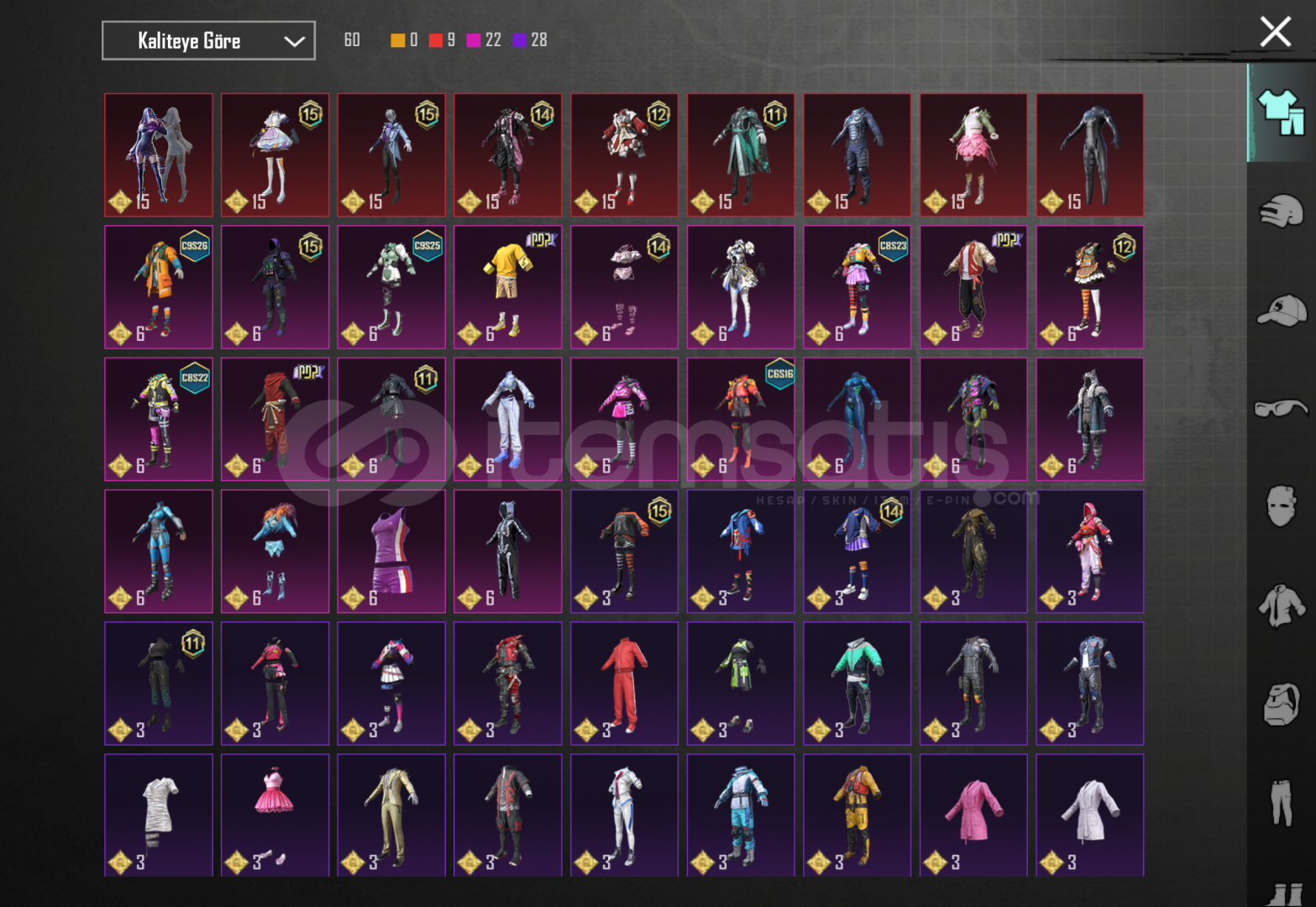Screen dimensions: 1316x907
Task: Choose the red hood with pink pants outfit
Action: (x=1090, y=552)
